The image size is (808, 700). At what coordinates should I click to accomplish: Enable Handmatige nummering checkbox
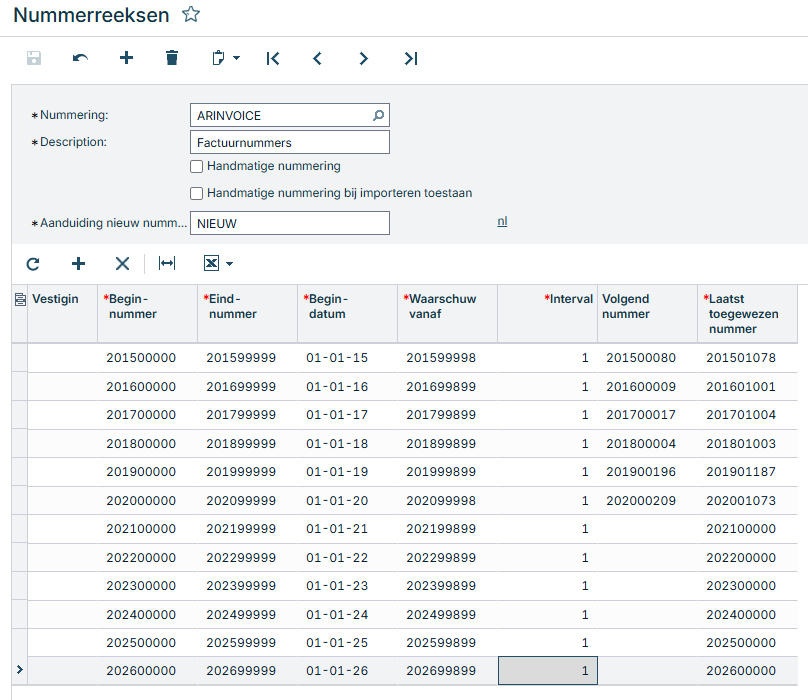pos(196,166)
